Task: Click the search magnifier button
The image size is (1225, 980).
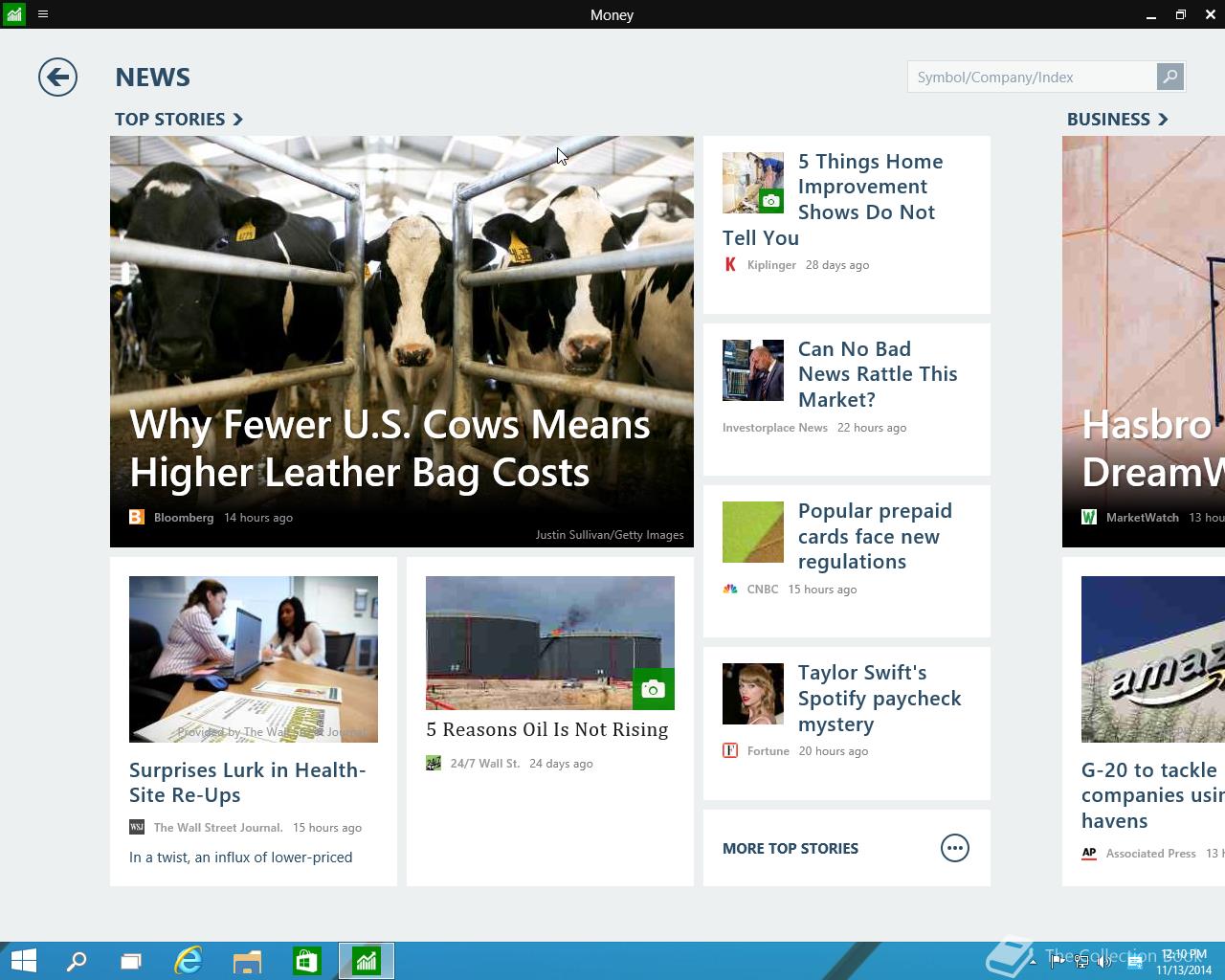Action: click(x=1169, y=77)
